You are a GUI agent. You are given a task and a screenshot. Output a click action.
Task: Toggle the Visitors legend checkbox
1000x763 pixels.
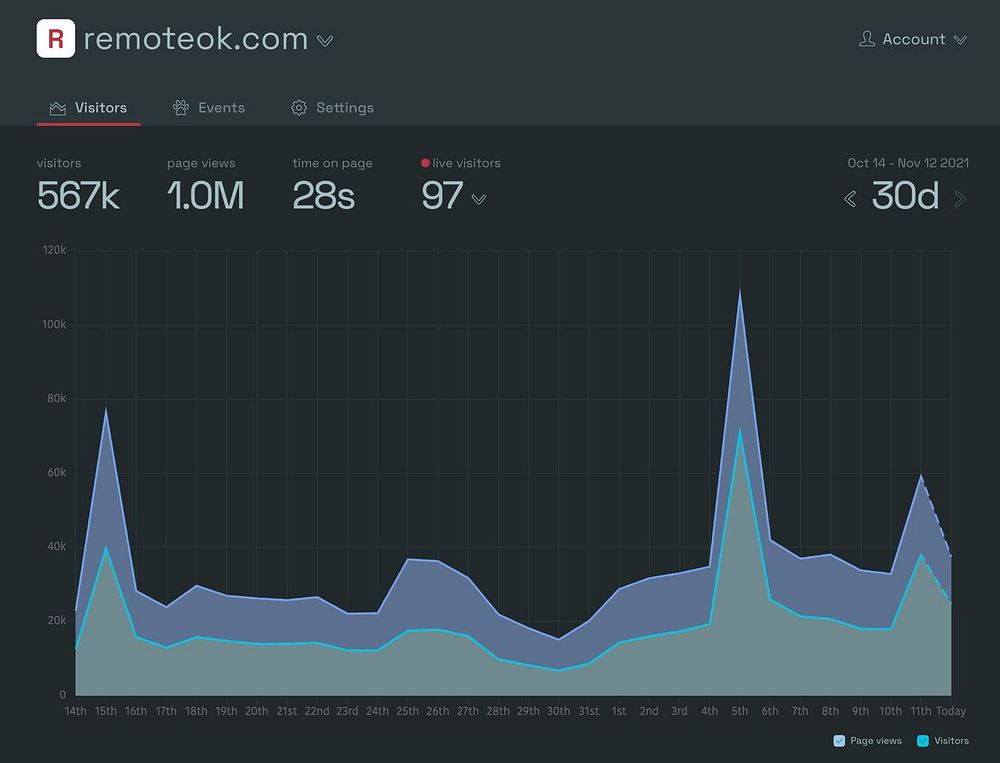[923, 741]
